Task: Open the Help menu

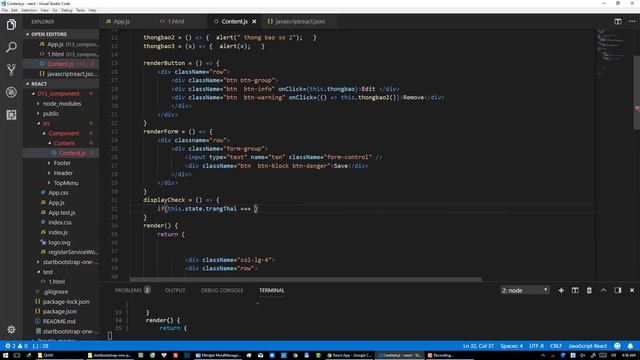Action: 93,10
